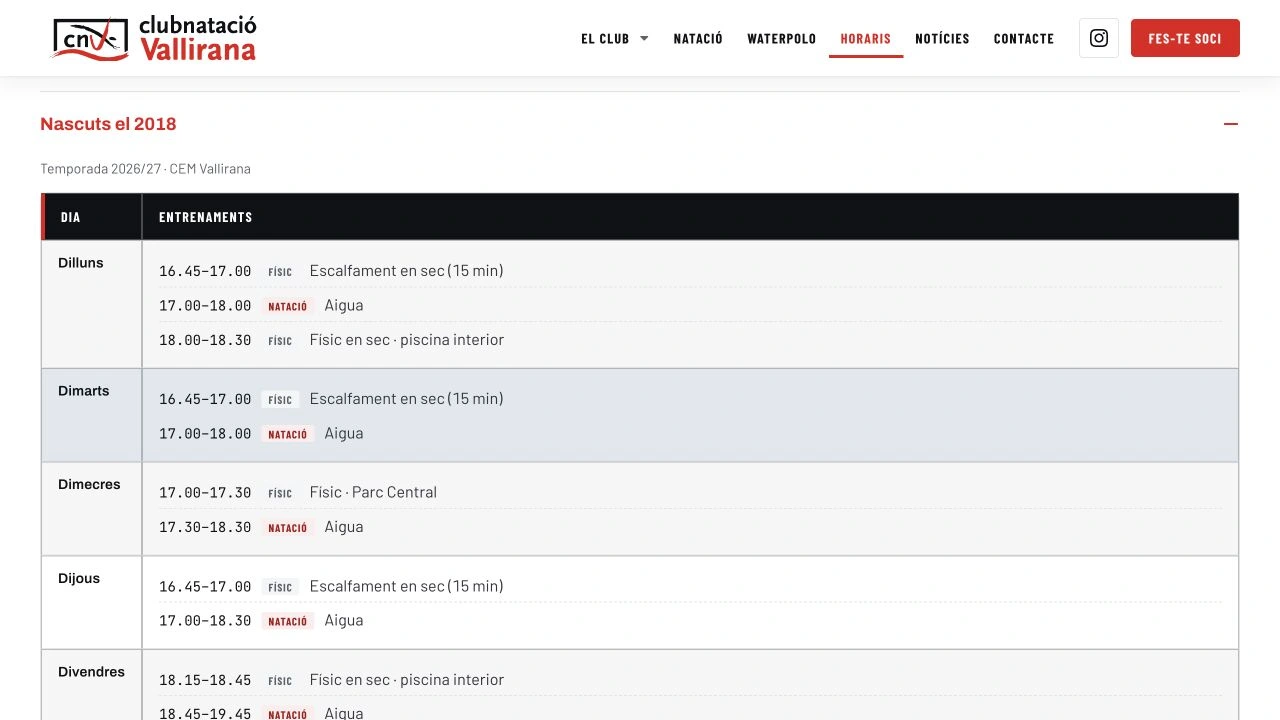Click the 18.15–18.45 time on Divendres

click(205, 680)
